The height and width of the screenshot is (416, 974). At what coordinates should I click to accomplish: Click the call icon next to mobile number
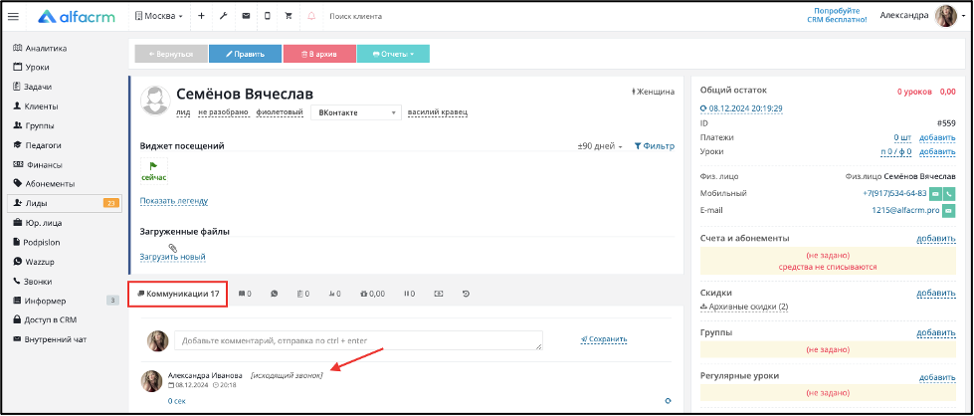(949, 194)
